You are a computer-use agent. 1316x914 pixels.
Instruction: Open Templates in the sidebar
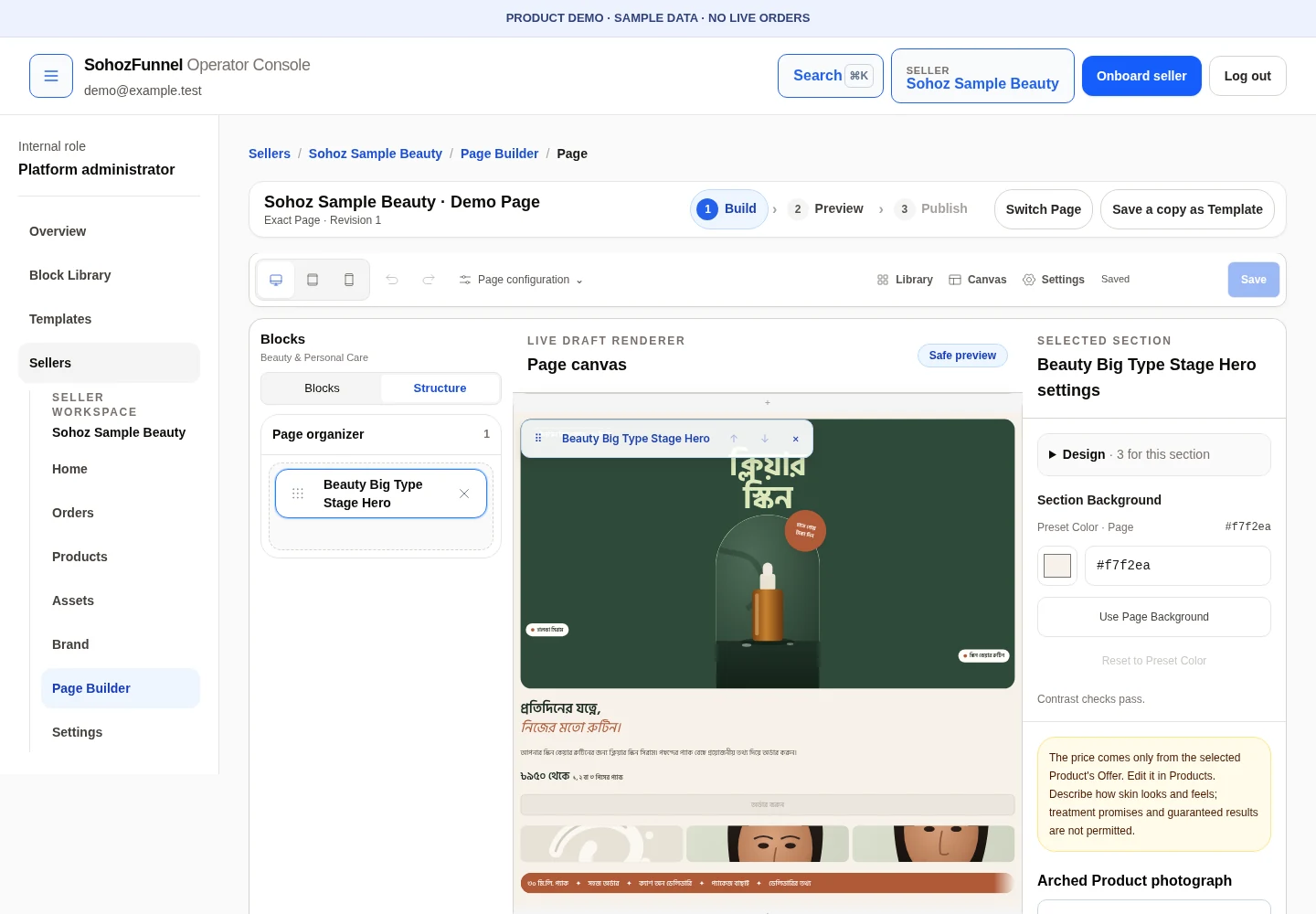(109, 319)
